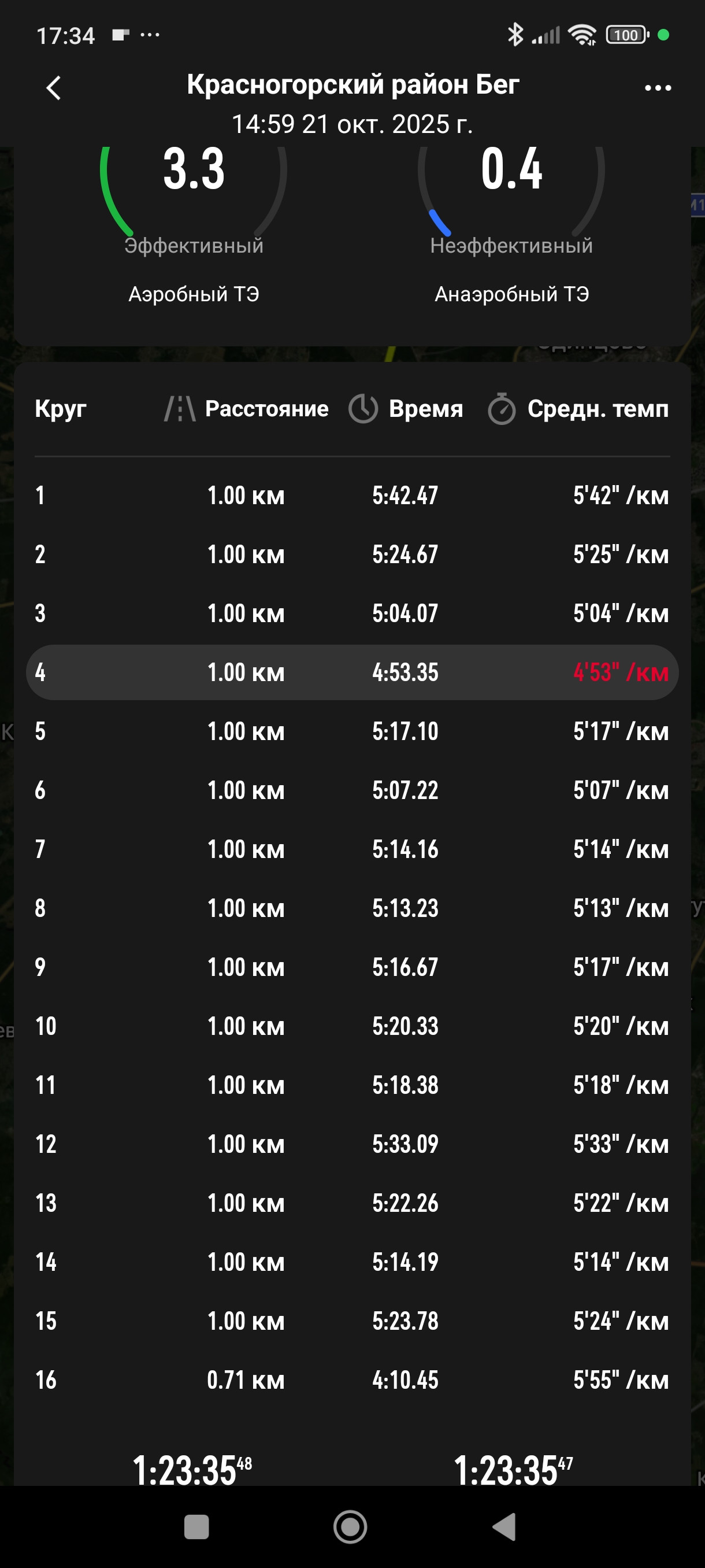Select lap 16 row with 0.71 км
The image size is (705, 1568).
pyautogui.click(x=352, y=1380)
